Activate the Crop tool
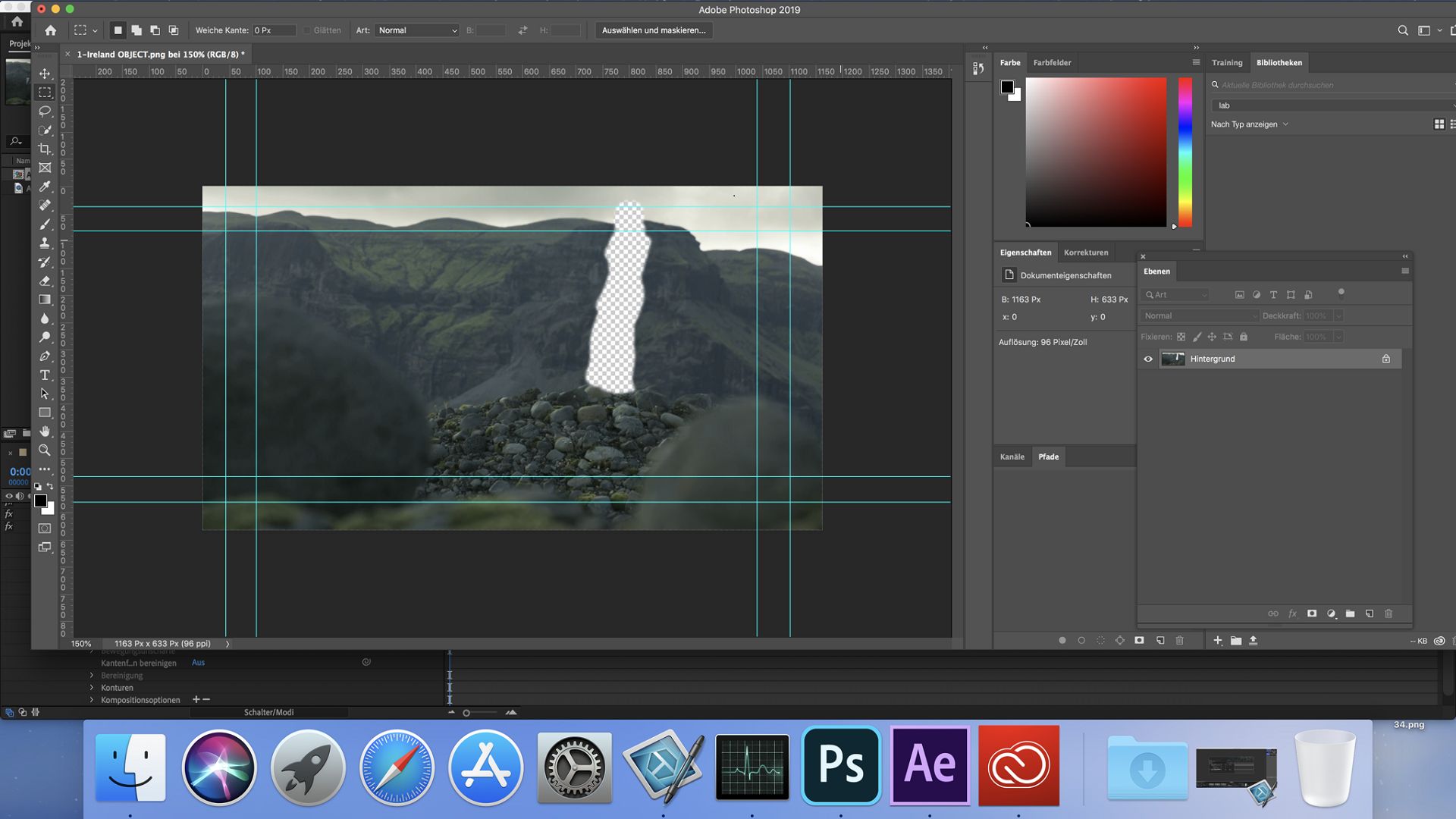 pos(45,147)
